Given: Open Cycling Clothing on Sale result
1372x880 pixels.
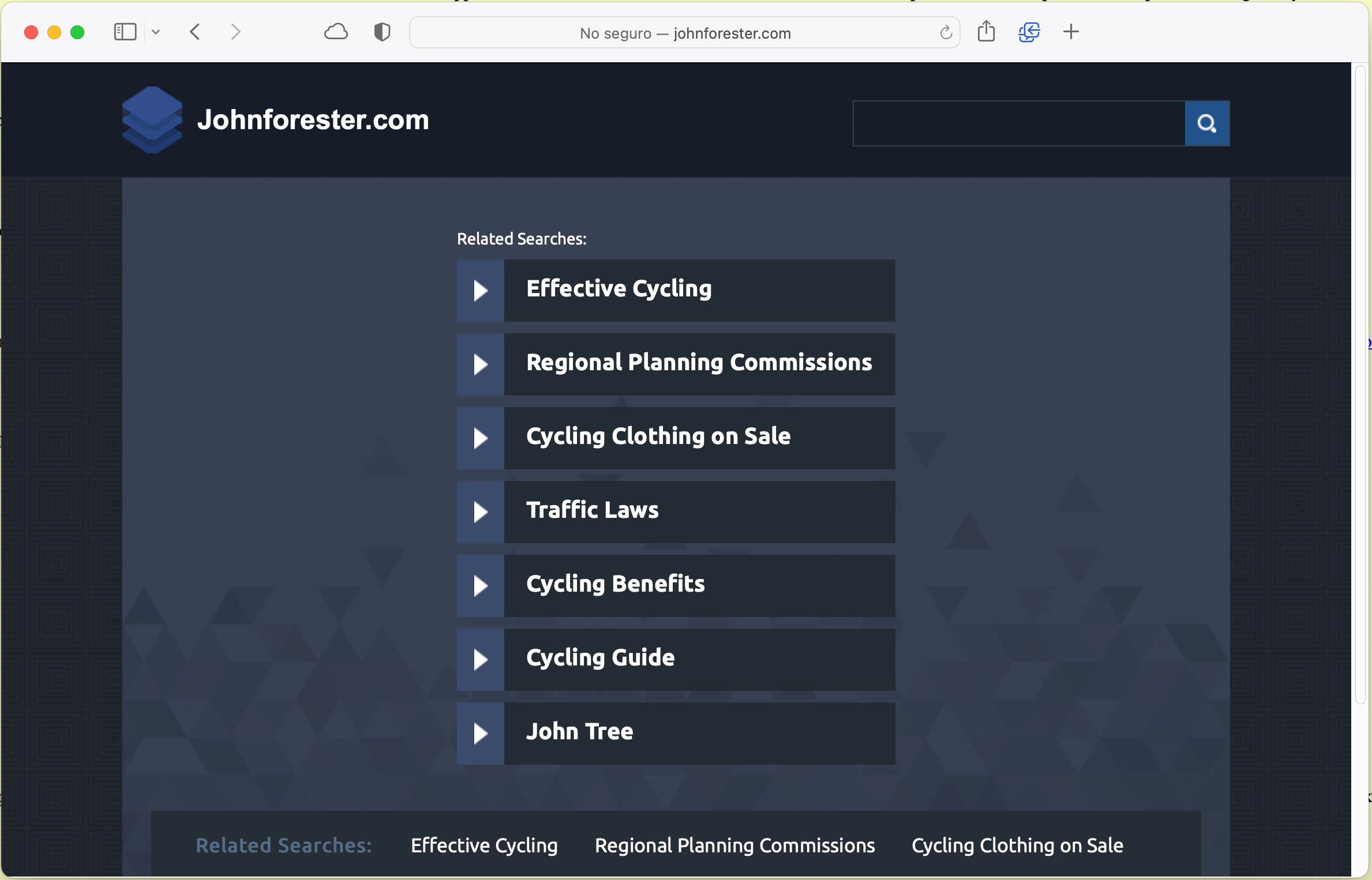Looking at the screenshot, I should pos(700,438).
